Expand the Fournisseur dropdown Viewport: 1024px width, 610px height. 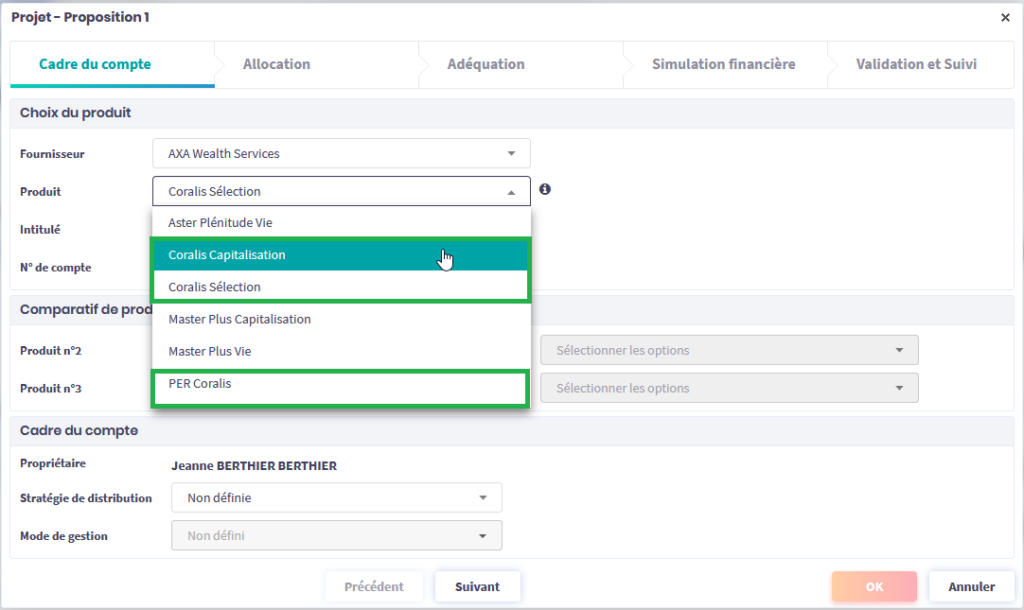(x=341, y=154)
